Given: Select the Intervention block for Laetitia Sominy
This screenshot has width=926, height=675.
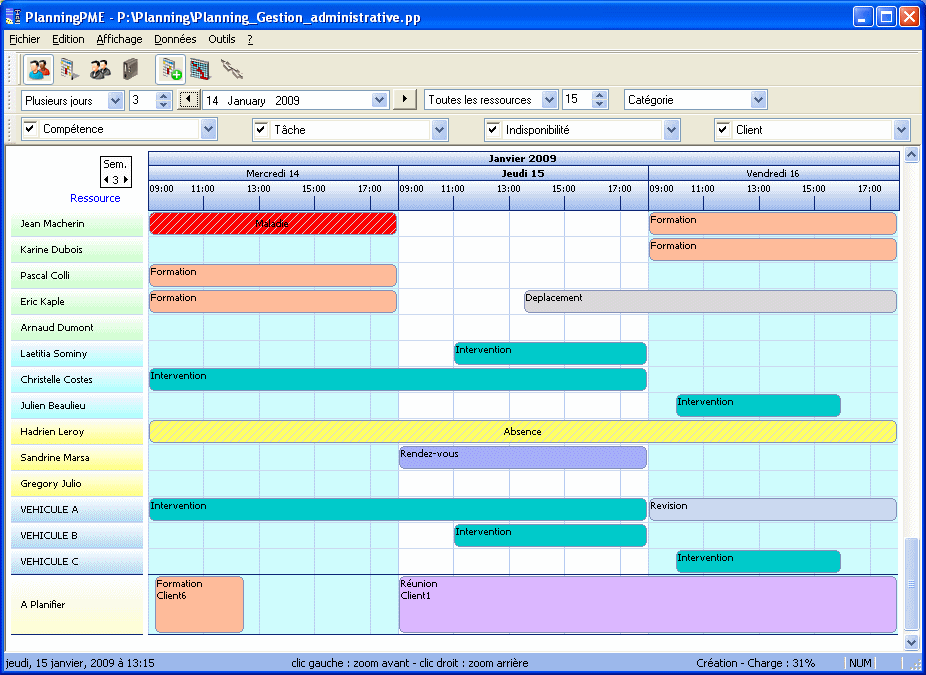Looking at the screenshot, I should click(x=550, y=353).
